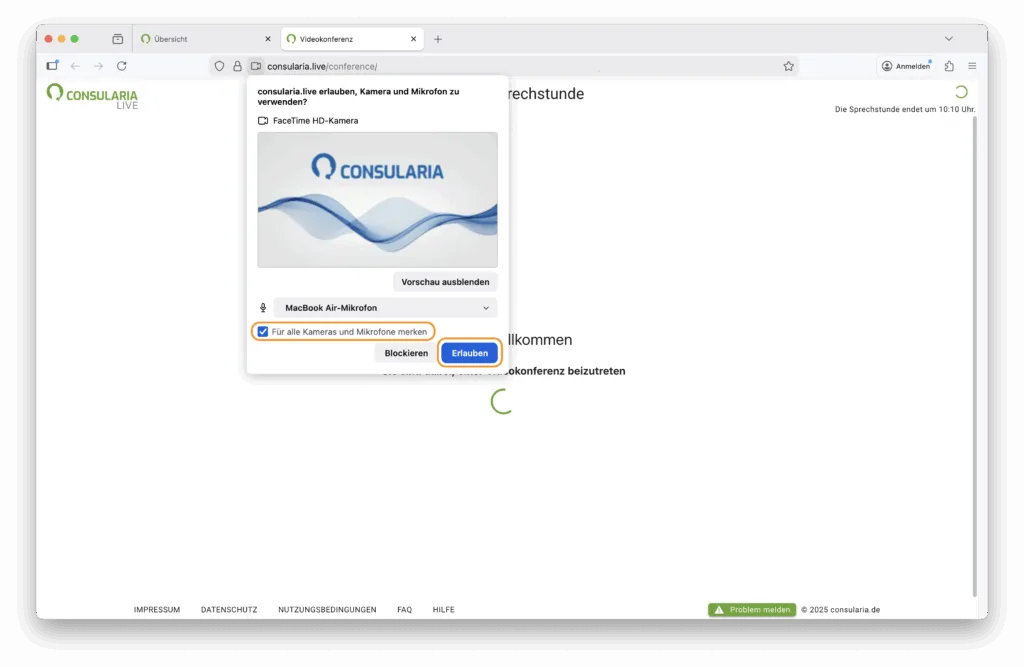Open the Firefox hamburger menu
Image resolution: width=1024 pixels, height=667 pixels.
pyautogui.click(x=972, y=66)
